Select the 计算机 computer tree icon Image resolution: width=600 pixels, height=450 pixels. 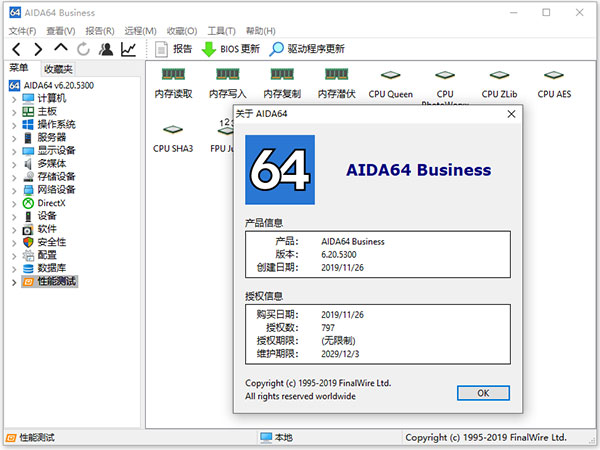tap(28, 99)
